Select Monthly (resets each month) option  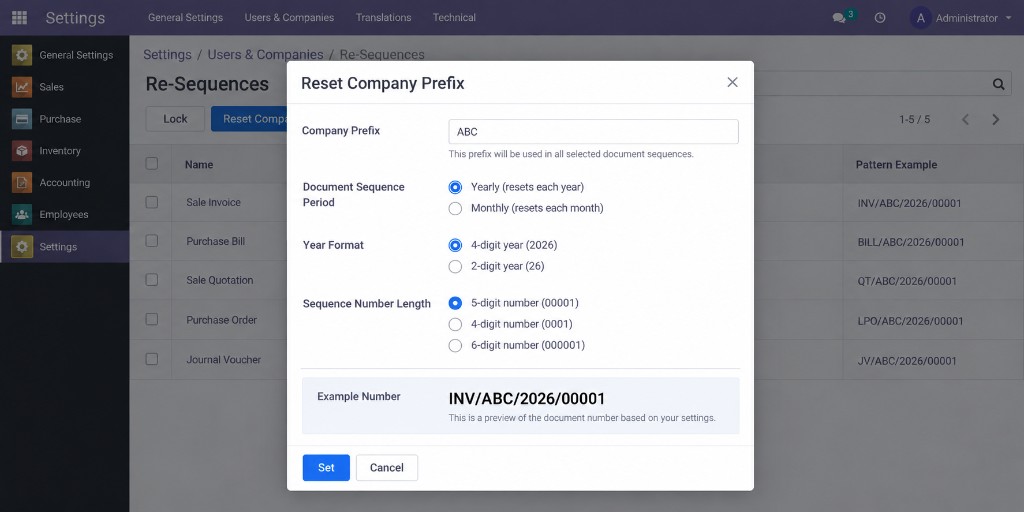coord(455,208)
